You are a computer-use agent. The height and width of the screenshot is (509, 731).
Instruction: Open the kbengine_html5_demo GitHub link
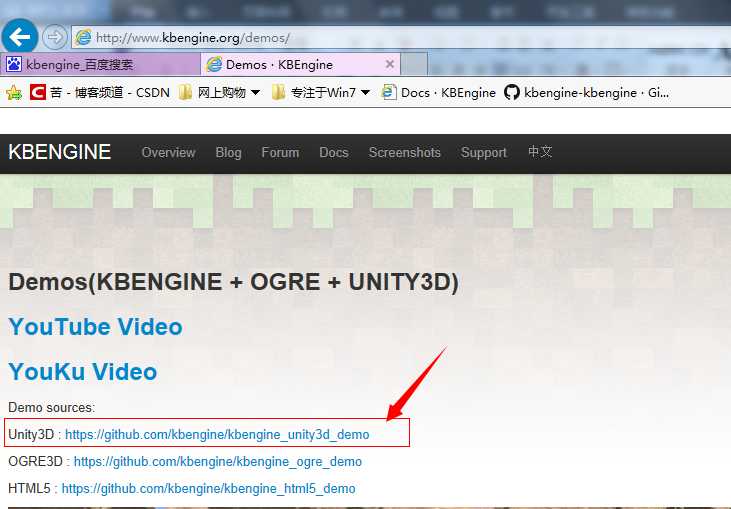(x=208, y=488)
